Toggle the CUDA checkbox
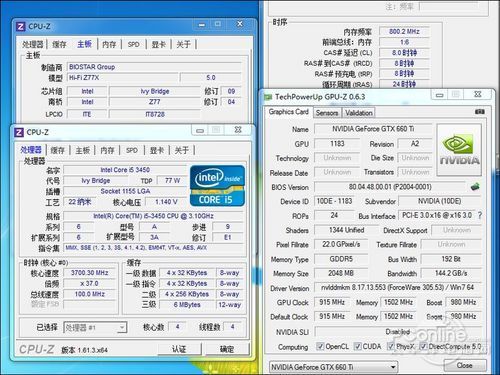The image size is (500, 375). [357, 346]
